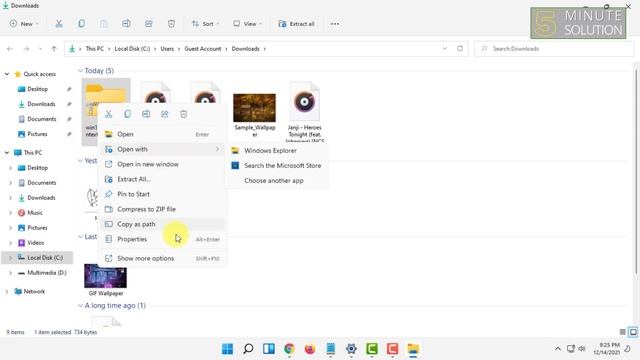The height and width of the screenshot is (360, 640).
Task: Select Show more options
Action: [x=162, y=258]
